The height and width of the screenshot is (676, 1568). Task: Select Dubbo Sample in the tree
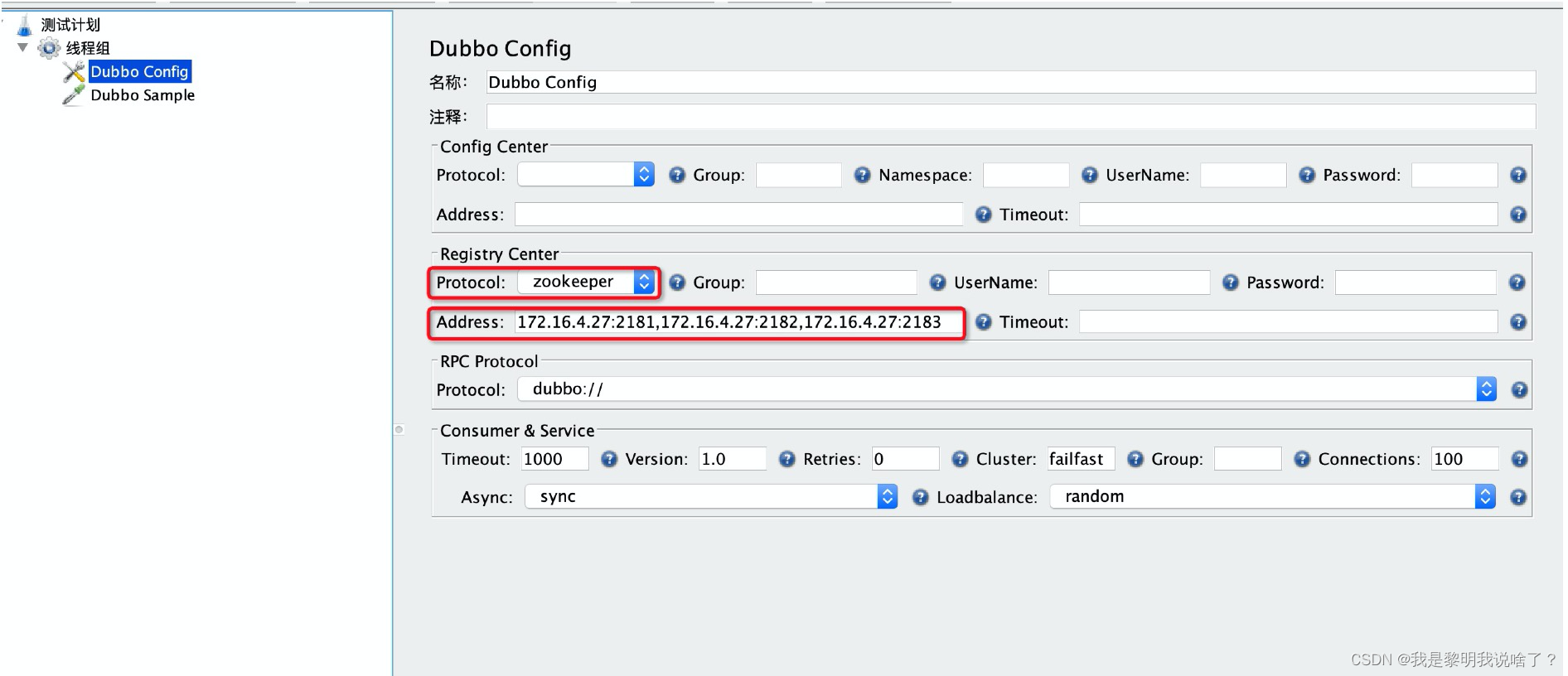click(143, 95)
